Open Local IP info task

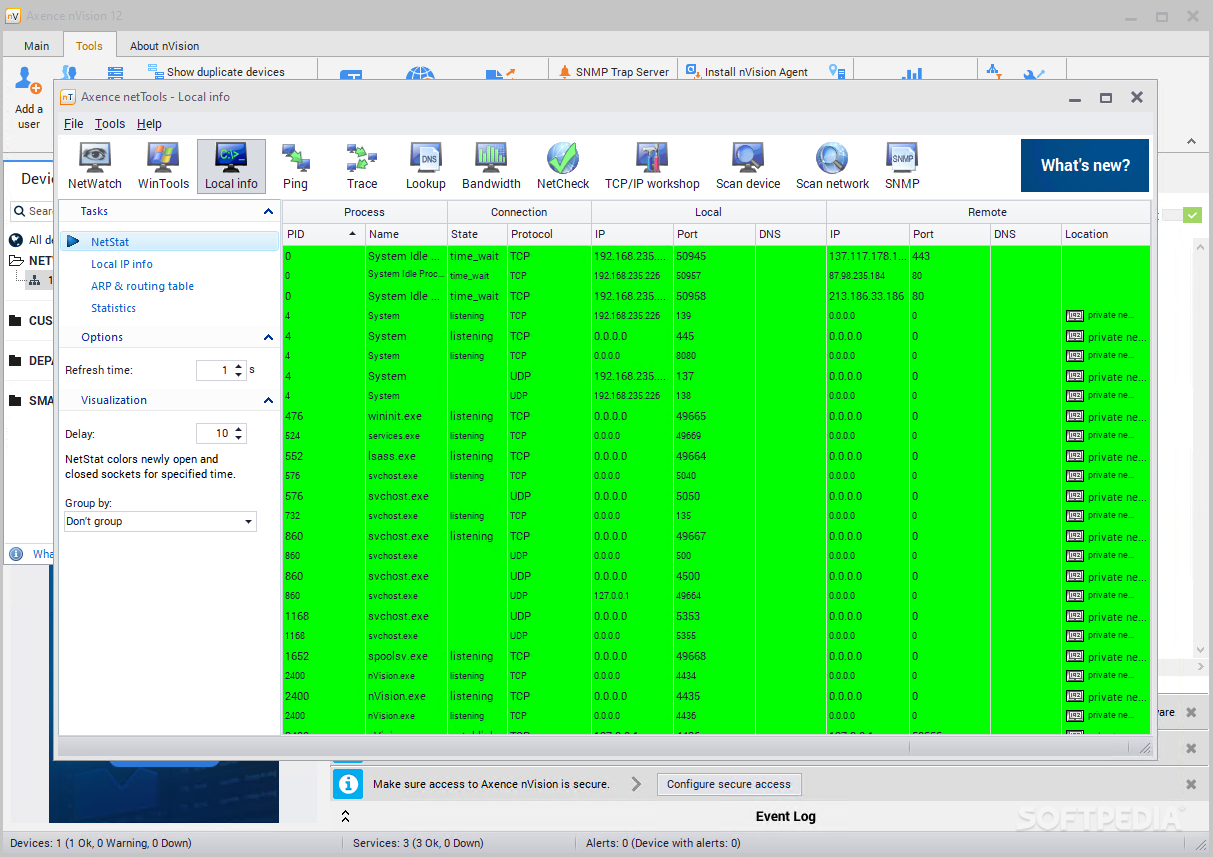point(122,264)
